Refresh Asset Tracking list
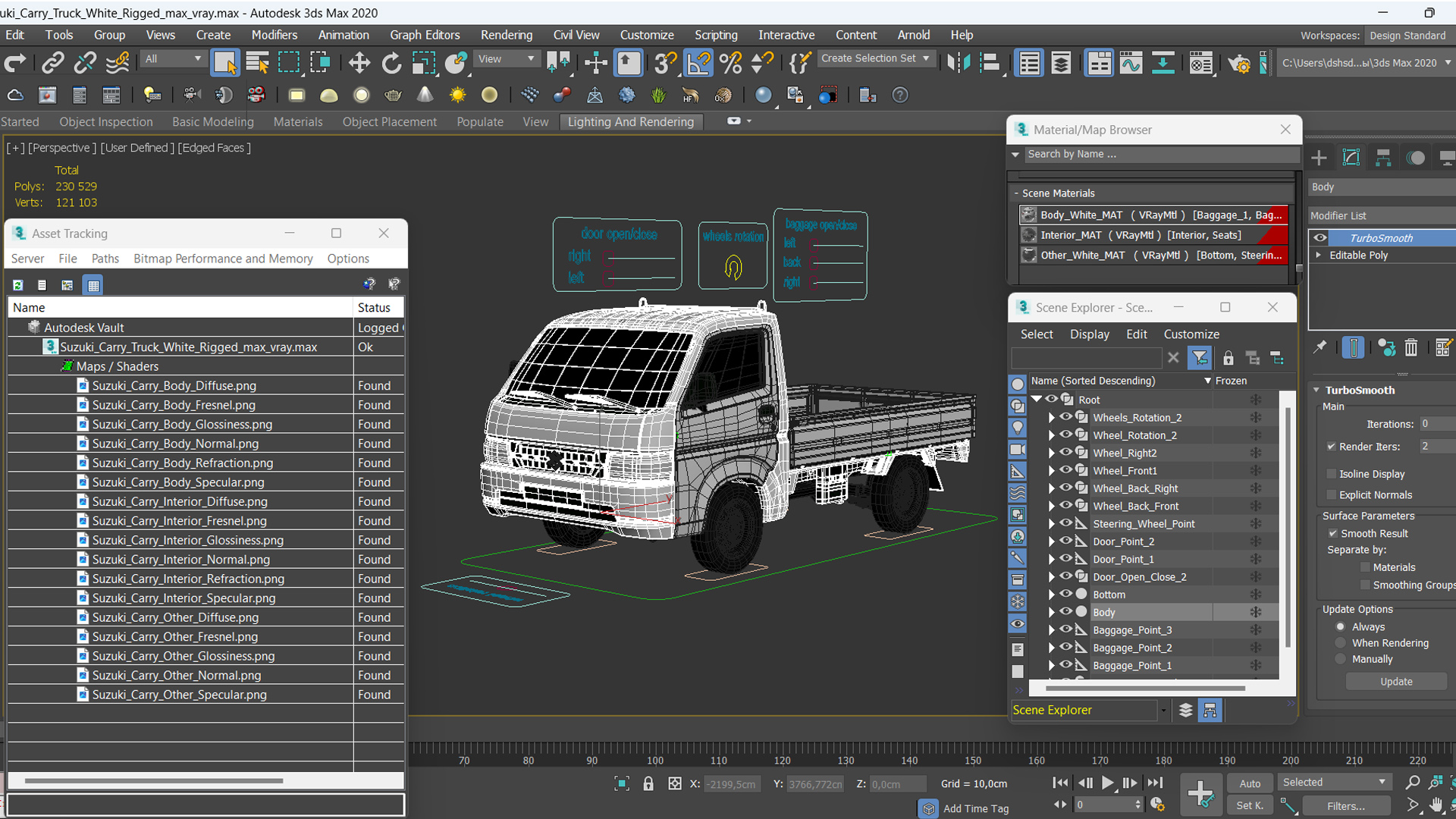The width and height of the screenshot is (1456, 819). tap(17, 285)
